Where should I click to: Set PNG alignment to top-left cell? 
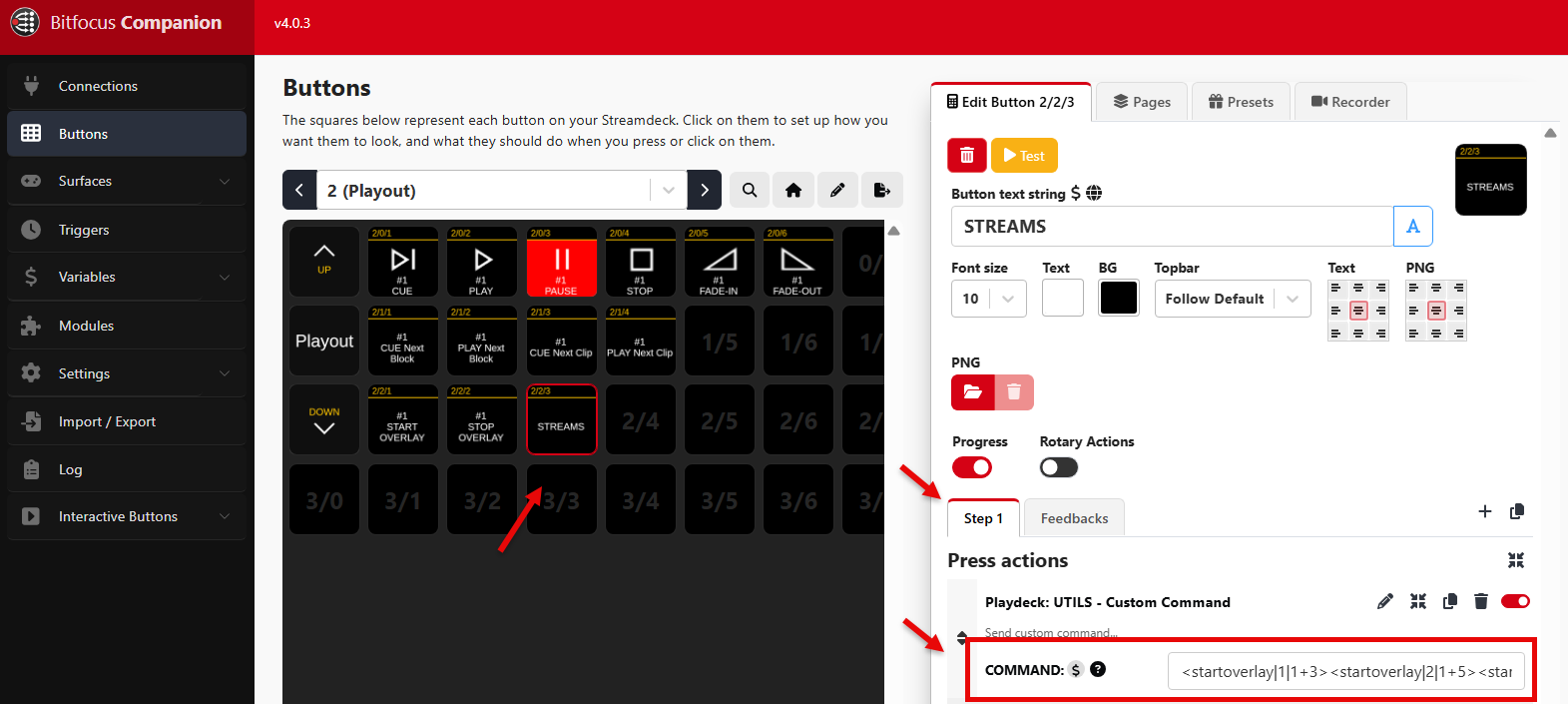click(1413, 288)
